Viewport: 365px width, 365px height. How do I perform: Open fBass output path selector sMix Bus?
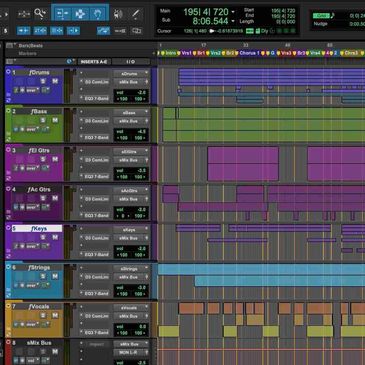click(131, 121)
